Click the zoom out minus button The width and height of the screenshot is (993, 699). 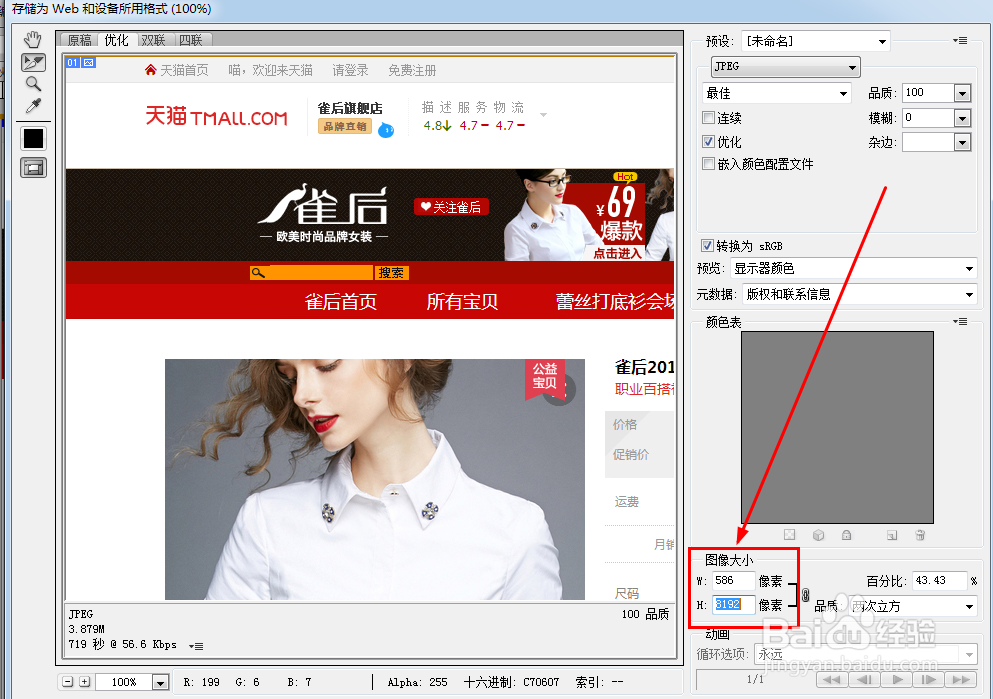[x=68, y=682]
